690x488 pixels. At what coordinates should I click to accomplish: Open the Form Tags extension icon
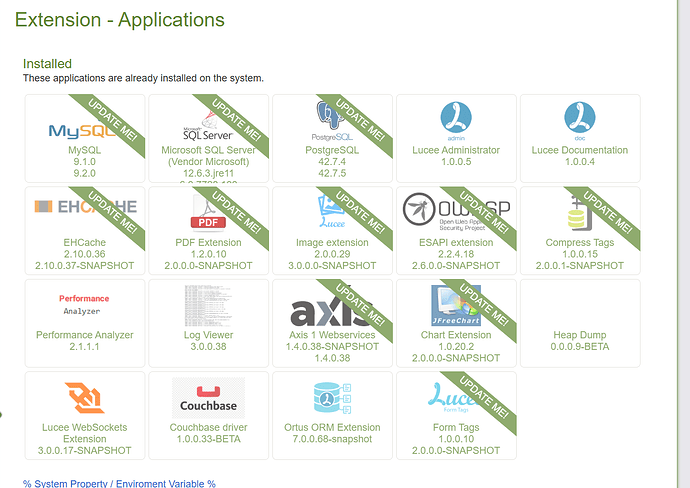(x=456, y=397)
